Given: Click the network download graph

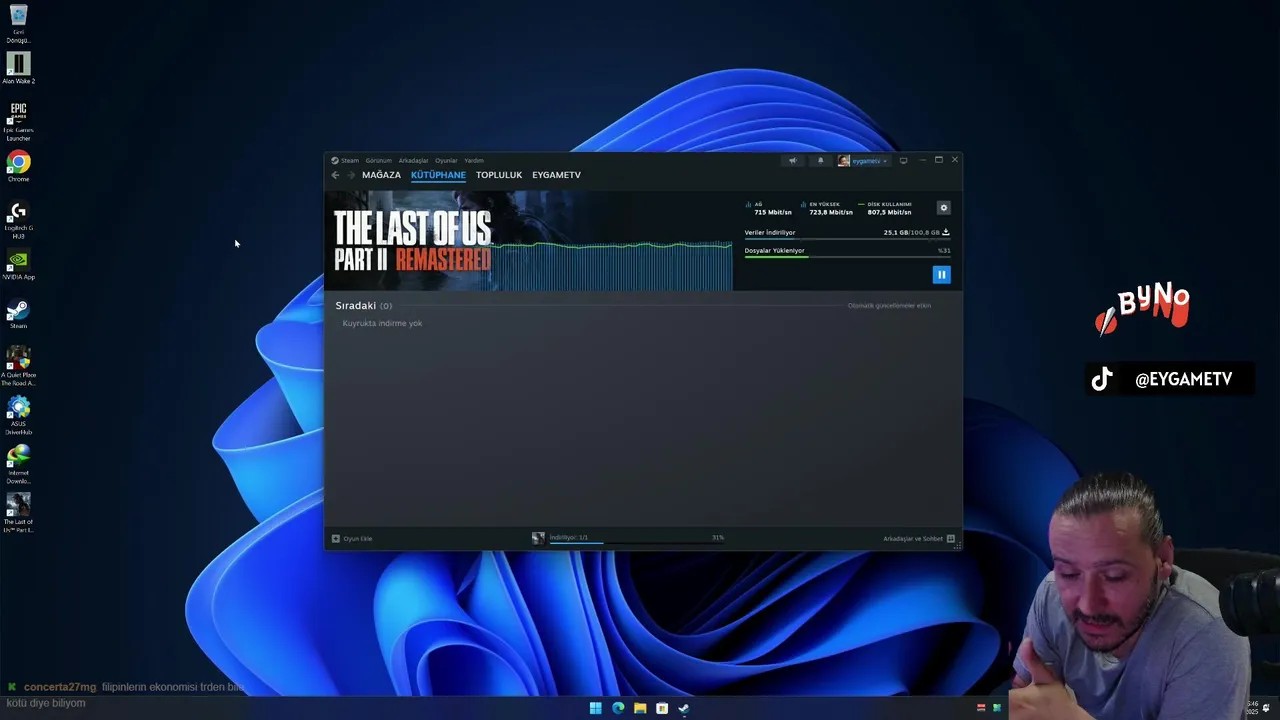Looking at the screenshot, I should click(x=611, y=266).
